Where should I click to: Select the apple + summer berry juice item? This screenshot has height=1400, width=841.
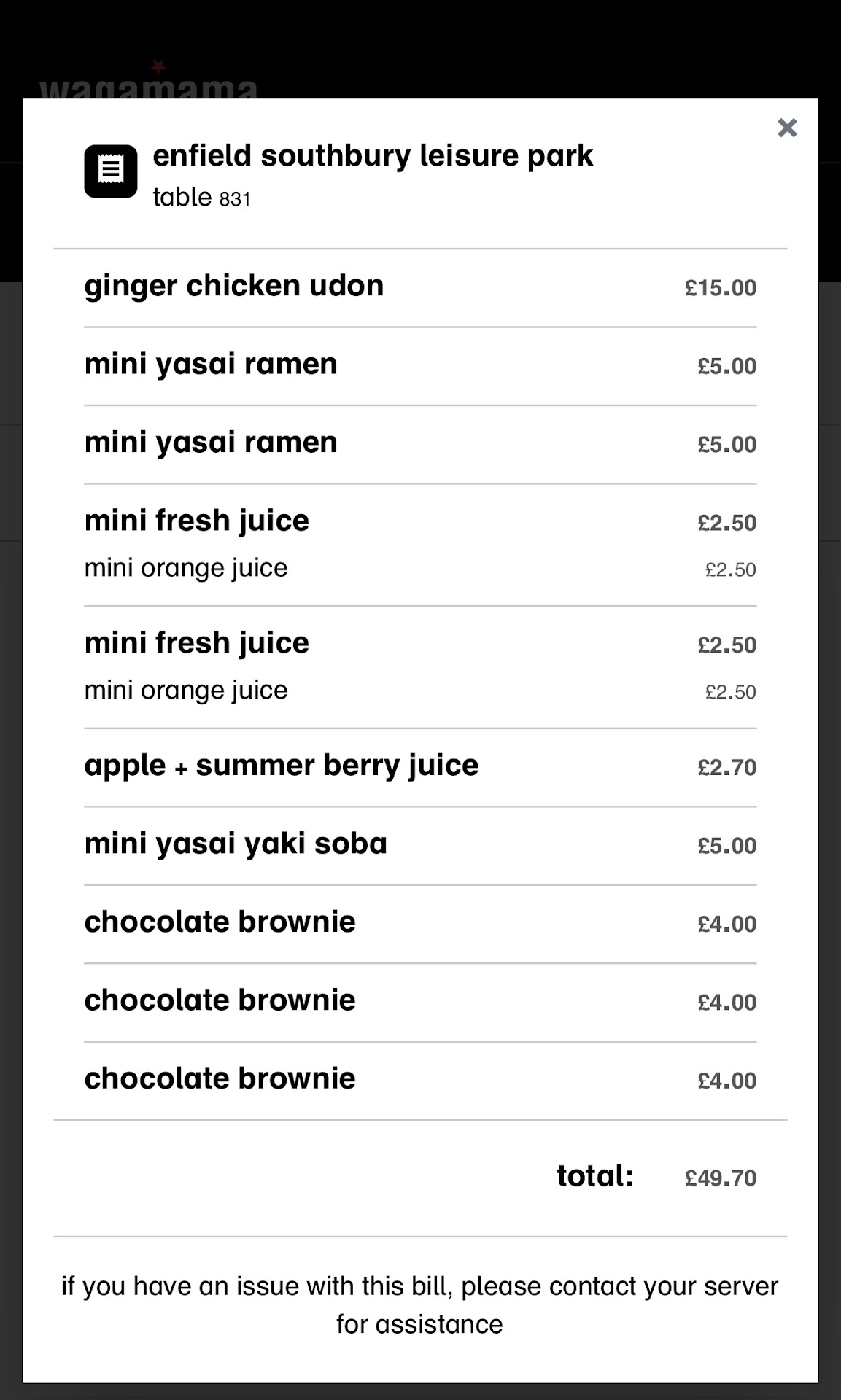(x=282, y=766)
